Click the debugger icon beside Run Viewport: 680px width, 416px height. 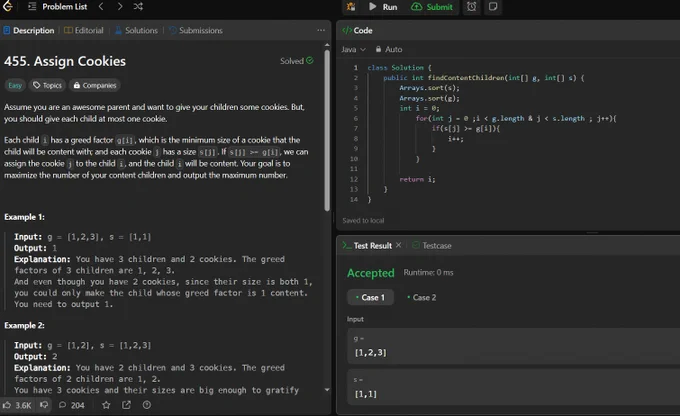pyautogui.click(x=351, y=7)
